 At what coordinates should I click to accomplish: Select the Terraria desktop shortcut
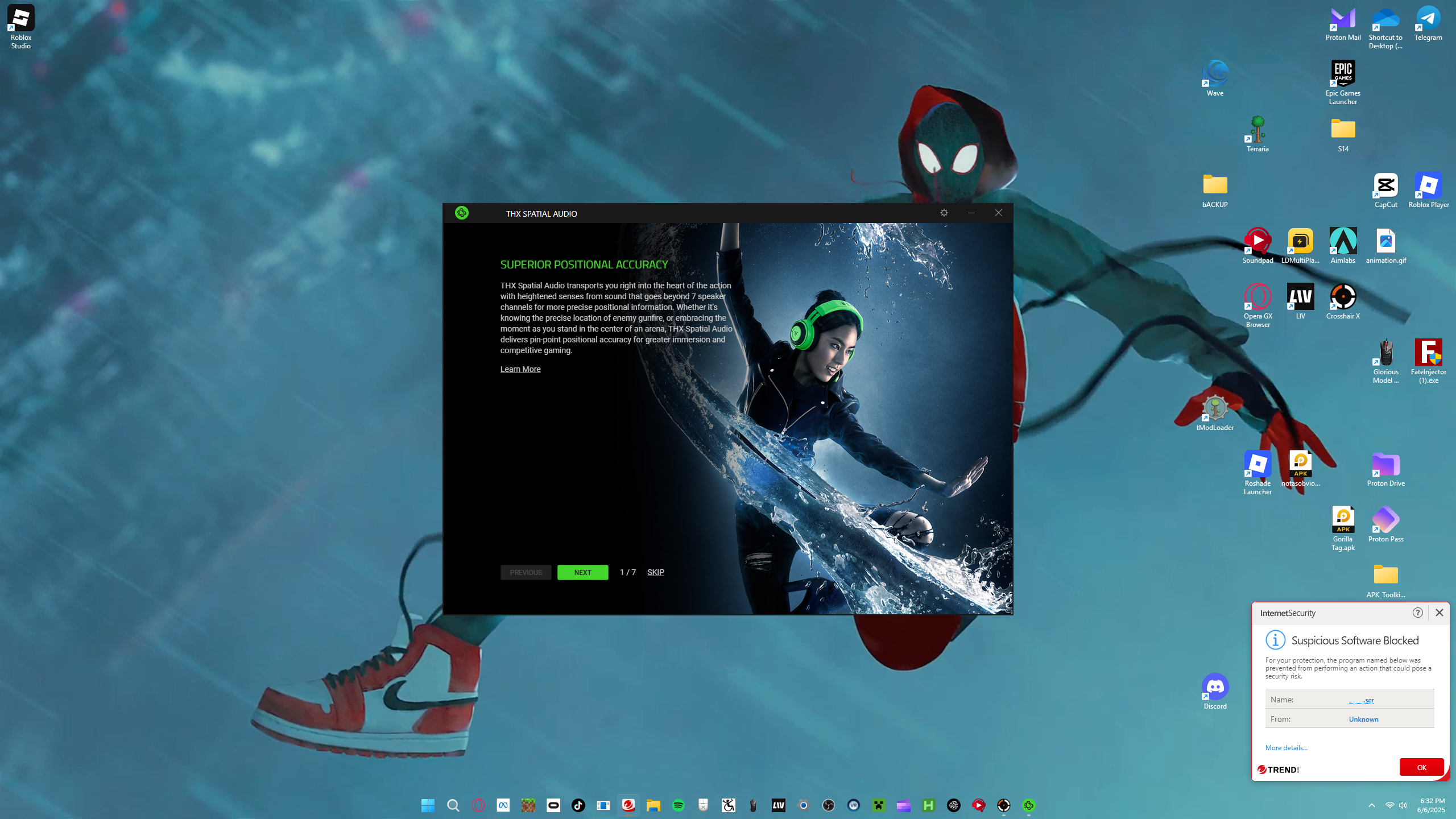point(1258,134)
